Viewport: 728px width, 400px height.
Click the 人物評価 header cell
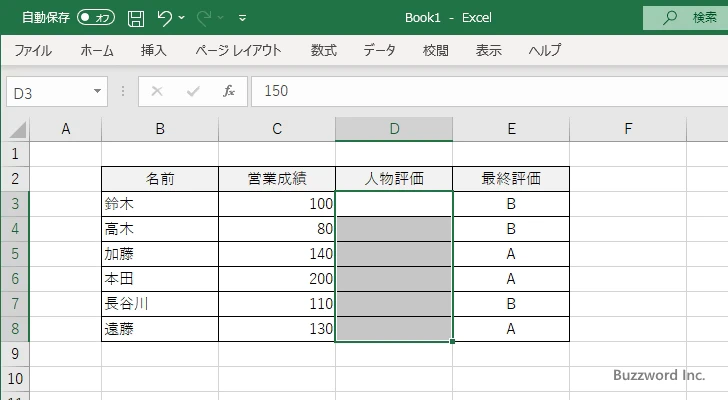pos(394,179)
